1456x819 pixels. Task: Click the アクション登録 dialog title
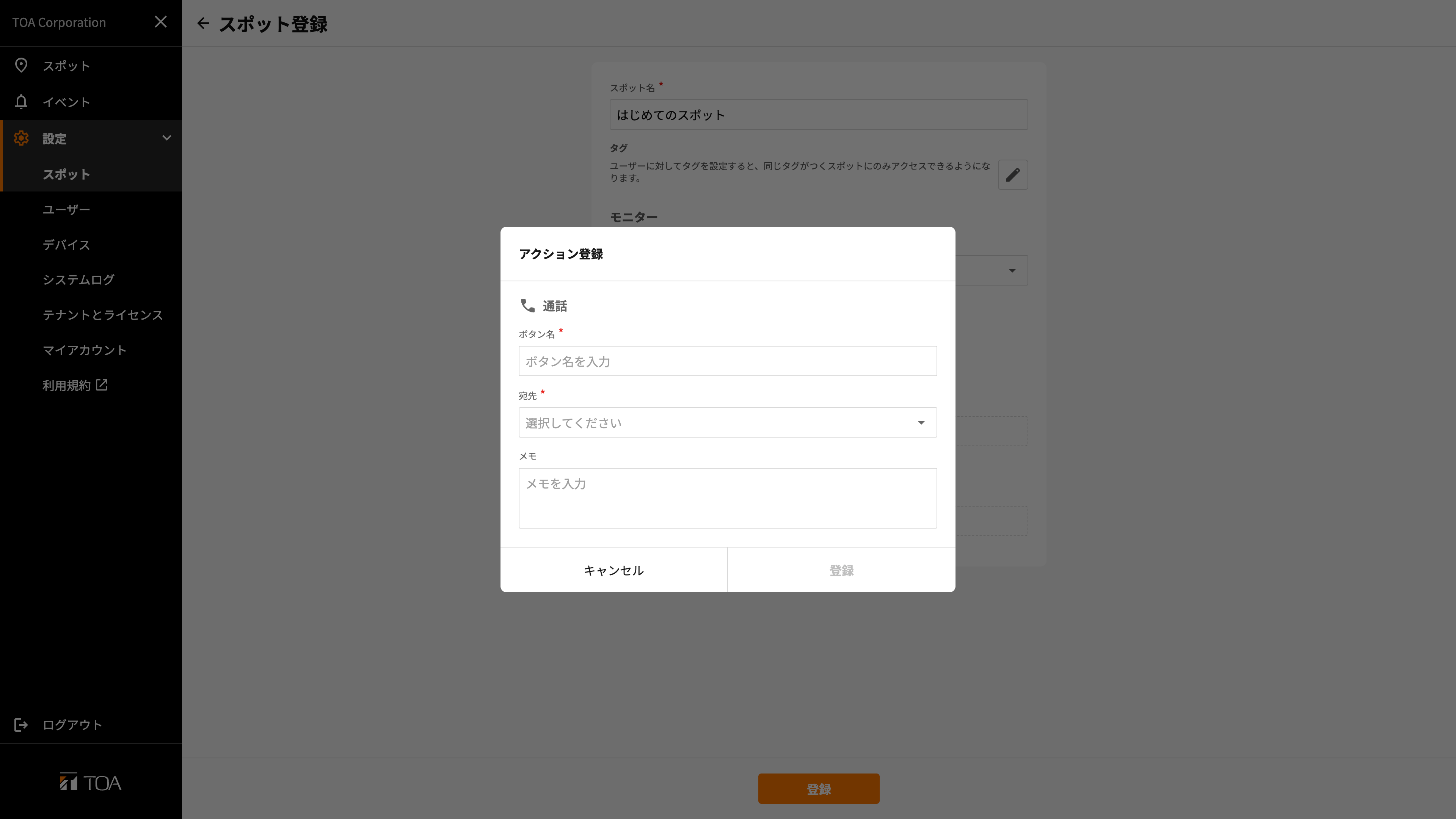tap(561, 254)
